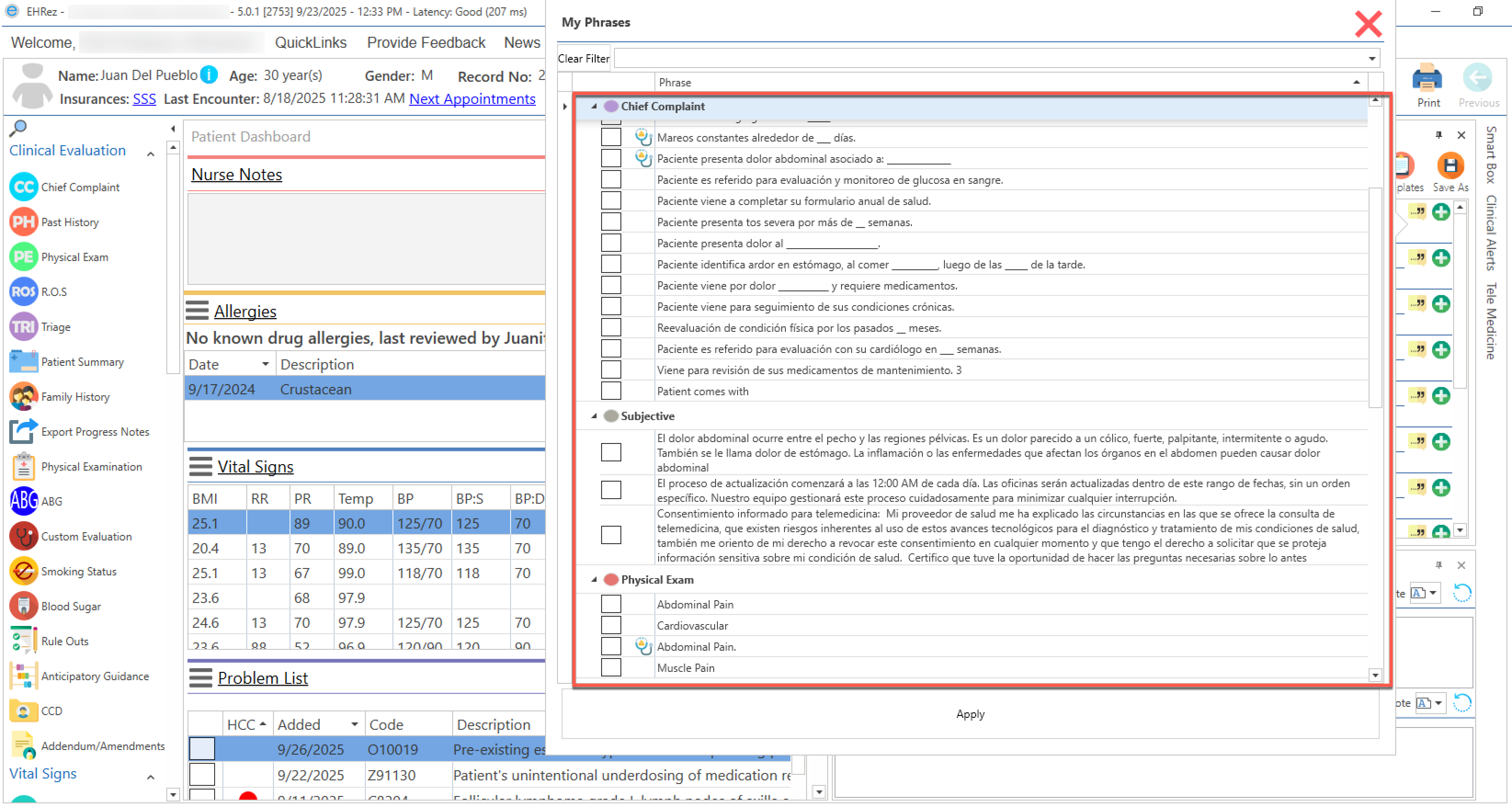Check the 'Patient comes with' phrase
This screenshot has width=1512, height=807.
610,391
